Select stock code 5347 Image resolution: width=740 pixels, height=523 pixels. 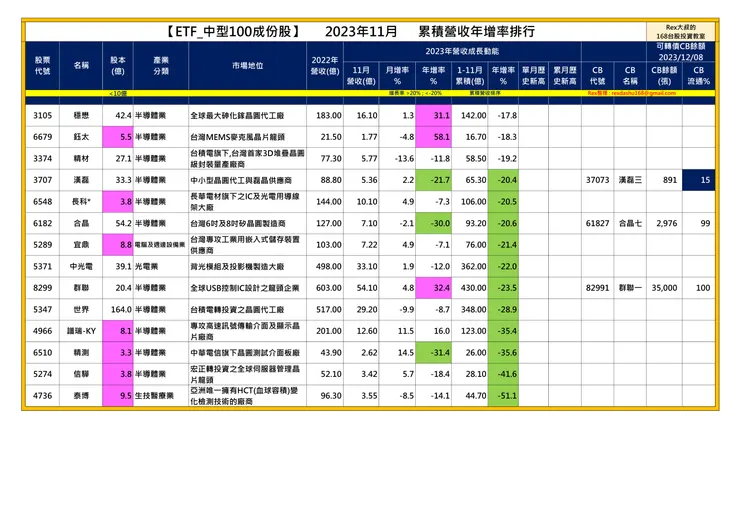42,309
